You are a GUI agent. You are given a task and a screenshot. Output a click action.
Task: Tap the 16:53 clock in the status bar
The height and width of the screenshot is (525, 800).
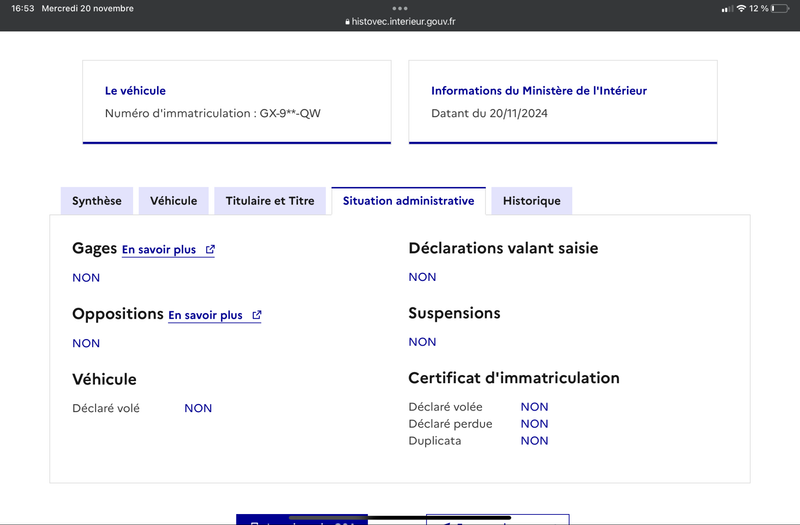(x=22, y=8)
